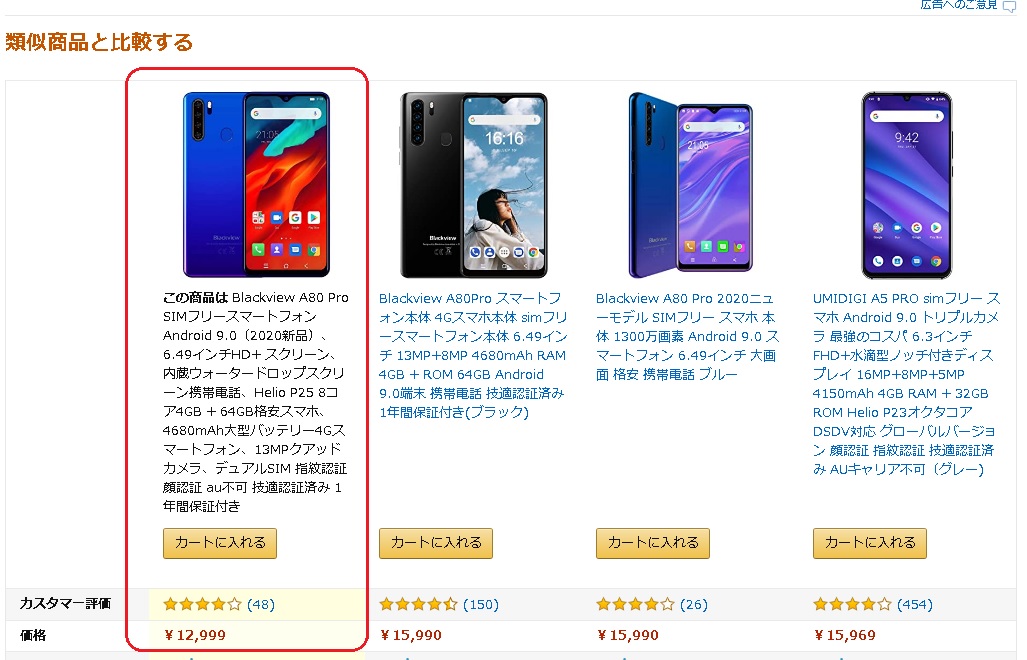This screenshot has width=1027, height=660.
Task: Open UMIDIGI A5 PRO sim-free title link
Action: click(906, 384)
